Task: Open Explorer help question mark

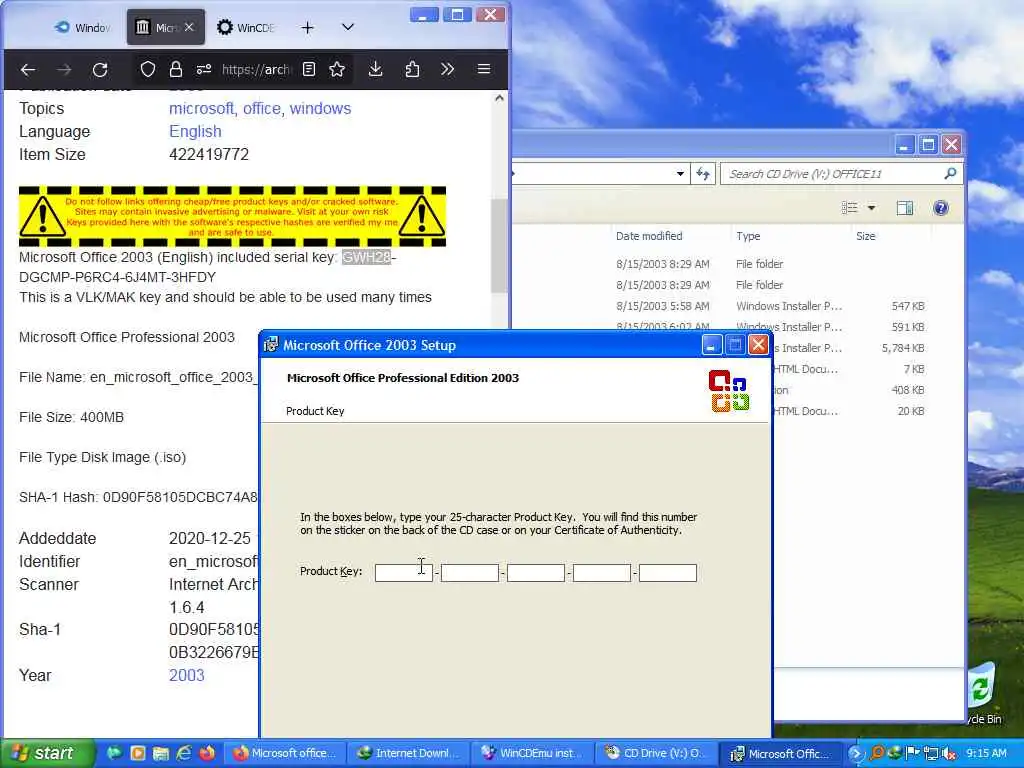Action: point(940,208)
